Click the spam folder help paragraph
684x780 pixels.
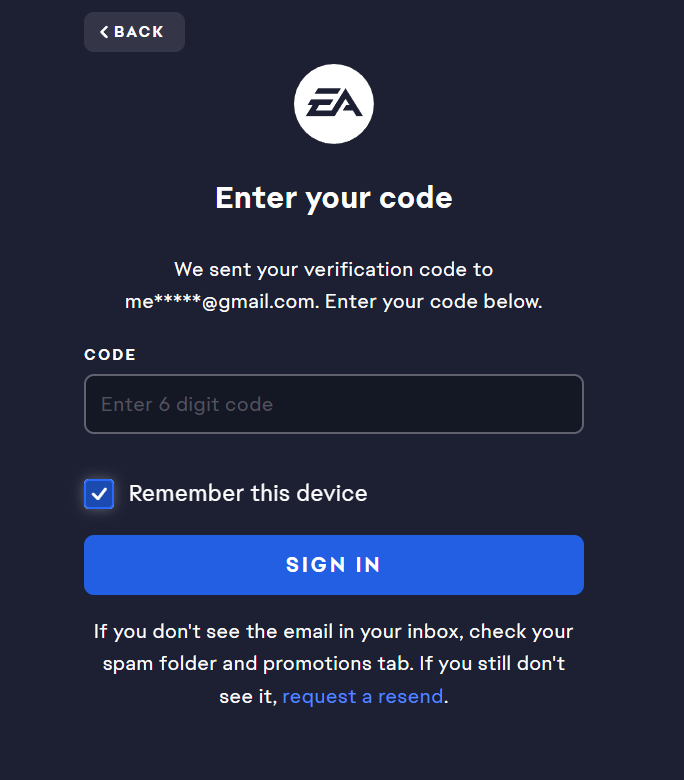pos(334,664)
